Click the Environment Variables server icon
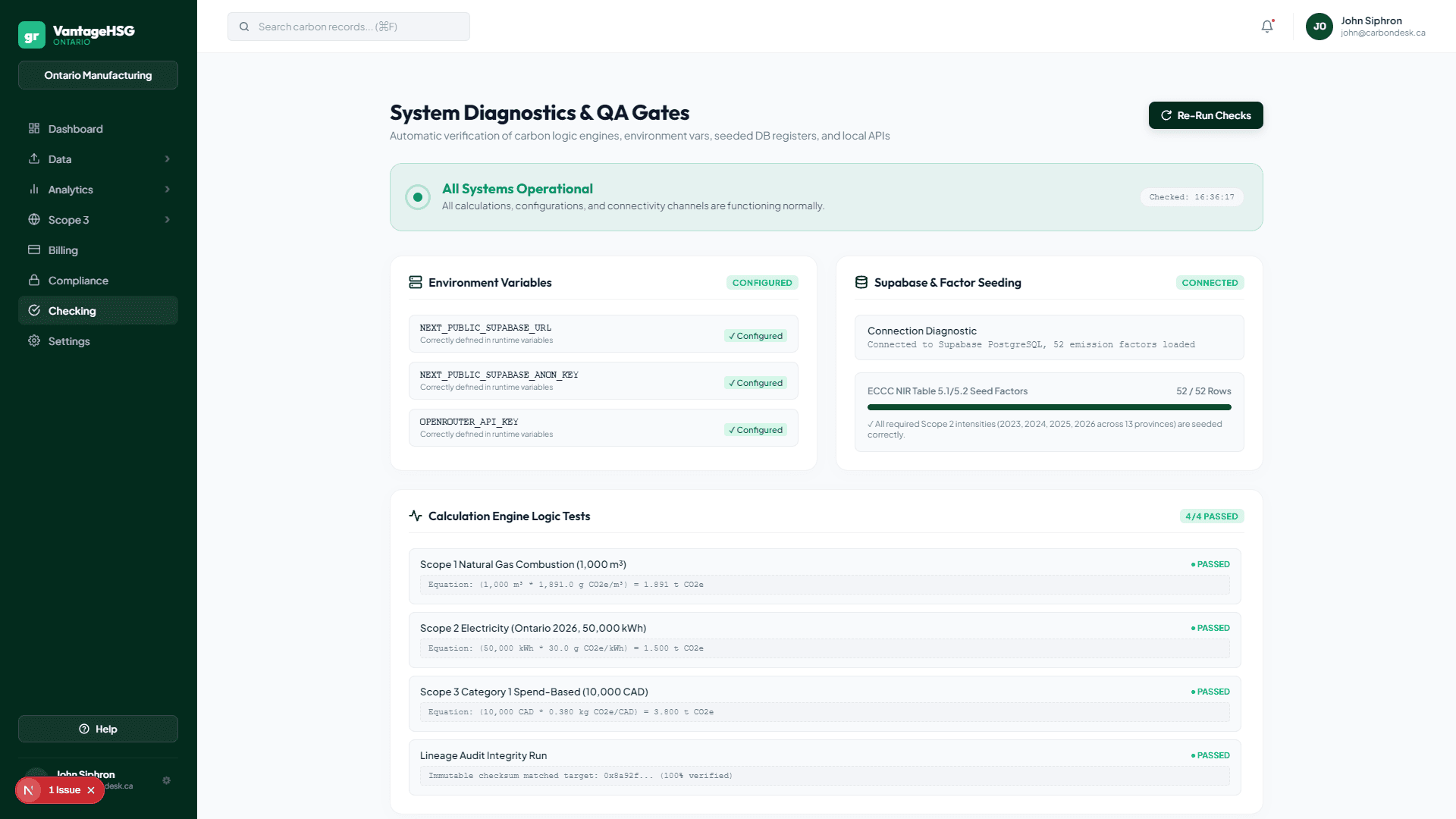 416,282
